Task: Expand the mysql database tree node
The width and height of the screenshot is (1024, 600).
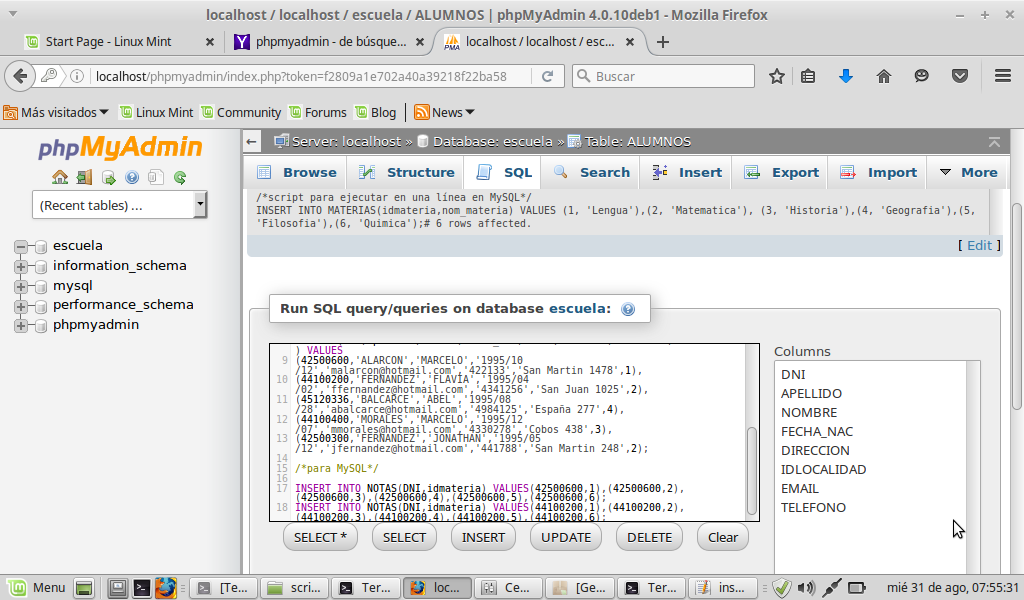Action: click(20, 286)
